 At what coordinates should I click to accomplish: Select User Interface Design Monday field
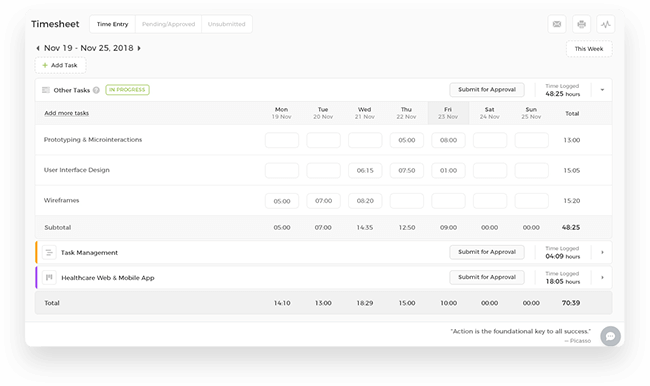coord(282,170)
